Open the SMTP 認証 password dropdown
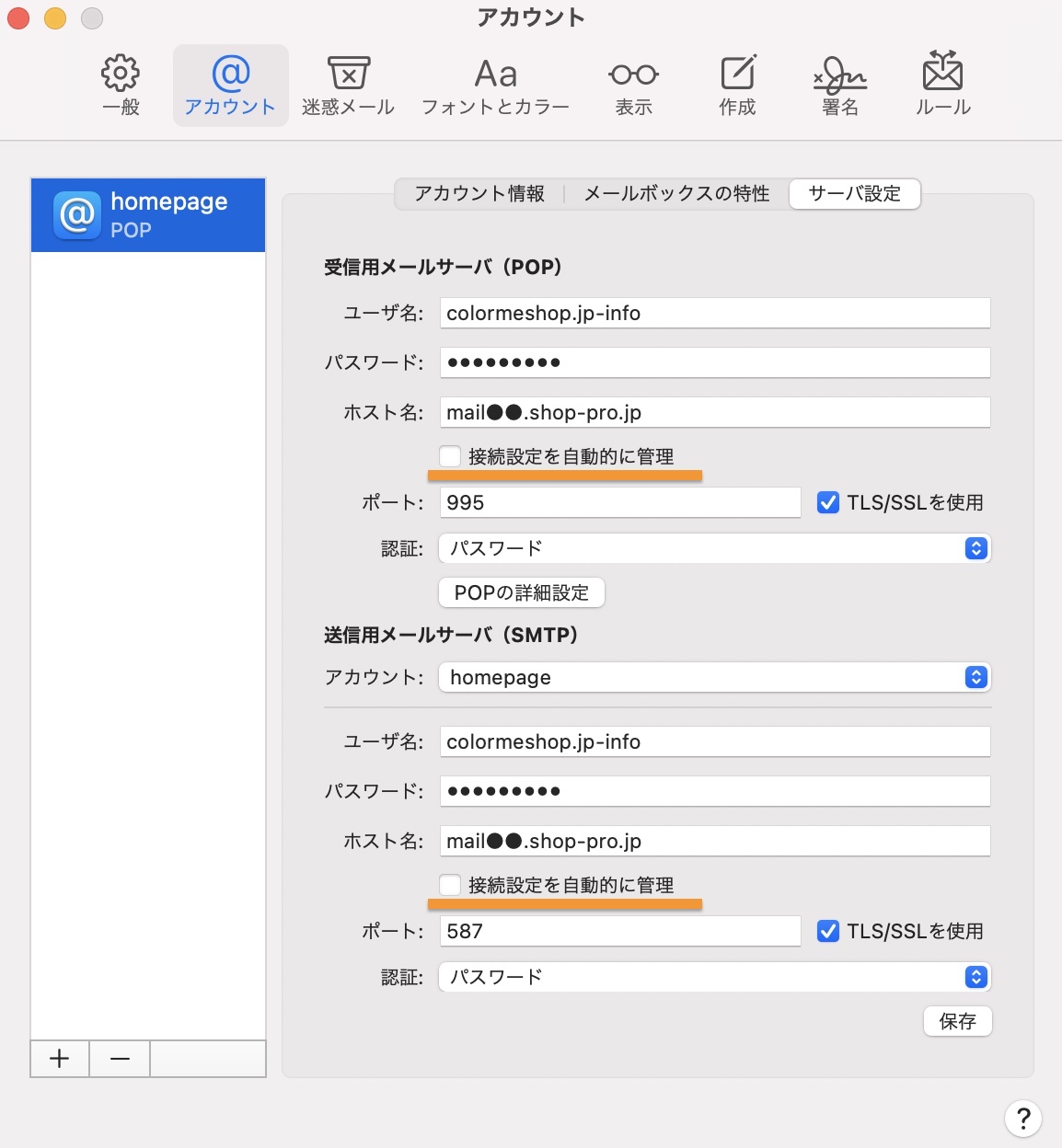1062x1148 pixels. point(714,977)
